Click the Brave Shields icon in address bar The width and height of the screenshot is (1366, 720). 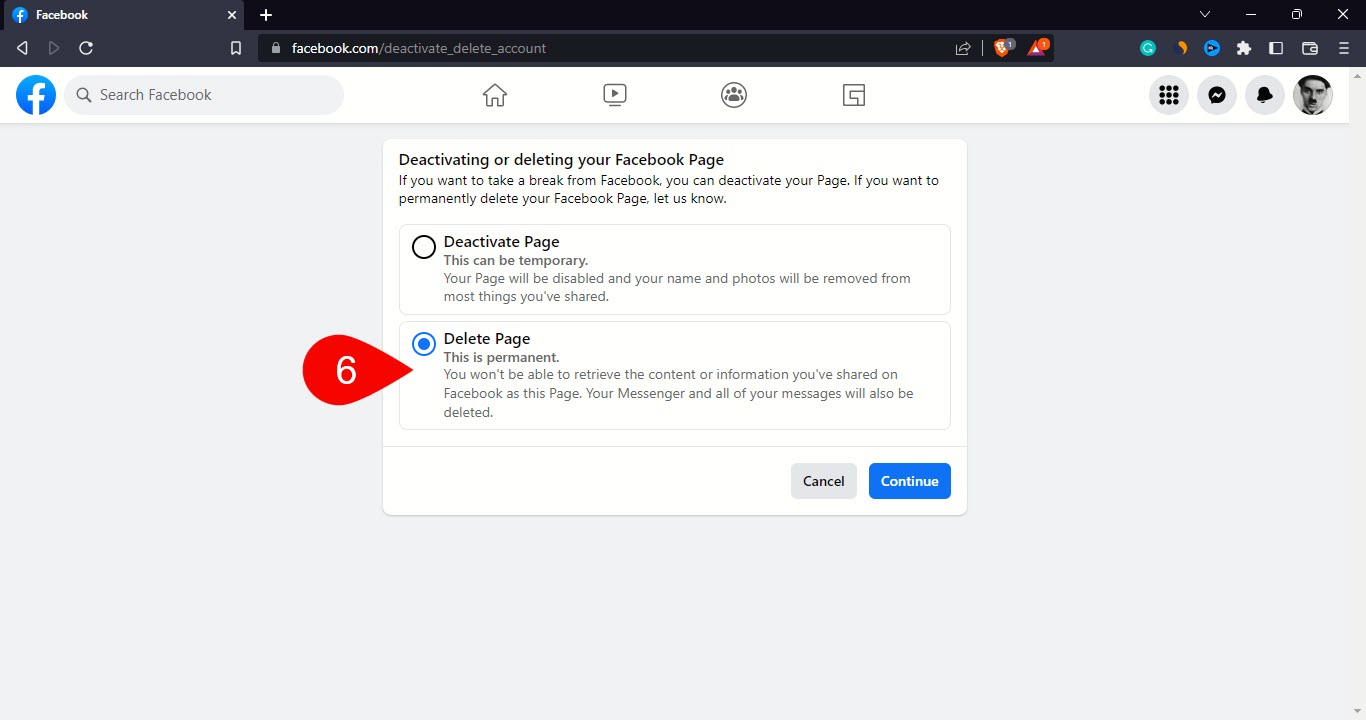(x=1002, y=47)
